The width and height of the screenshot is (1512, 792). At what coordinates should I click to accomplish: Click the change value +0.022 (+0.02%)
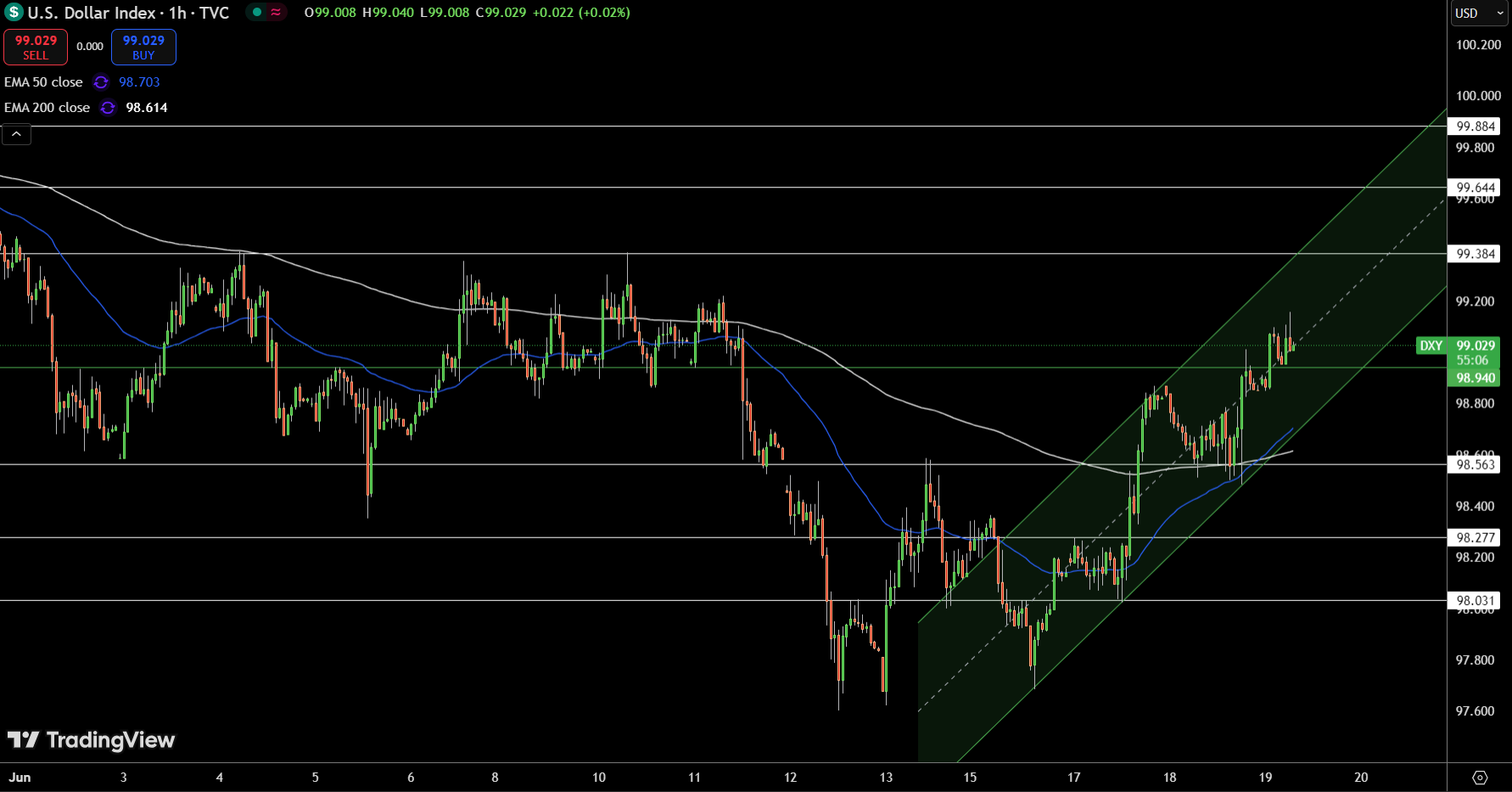click(x=581, y=13)
